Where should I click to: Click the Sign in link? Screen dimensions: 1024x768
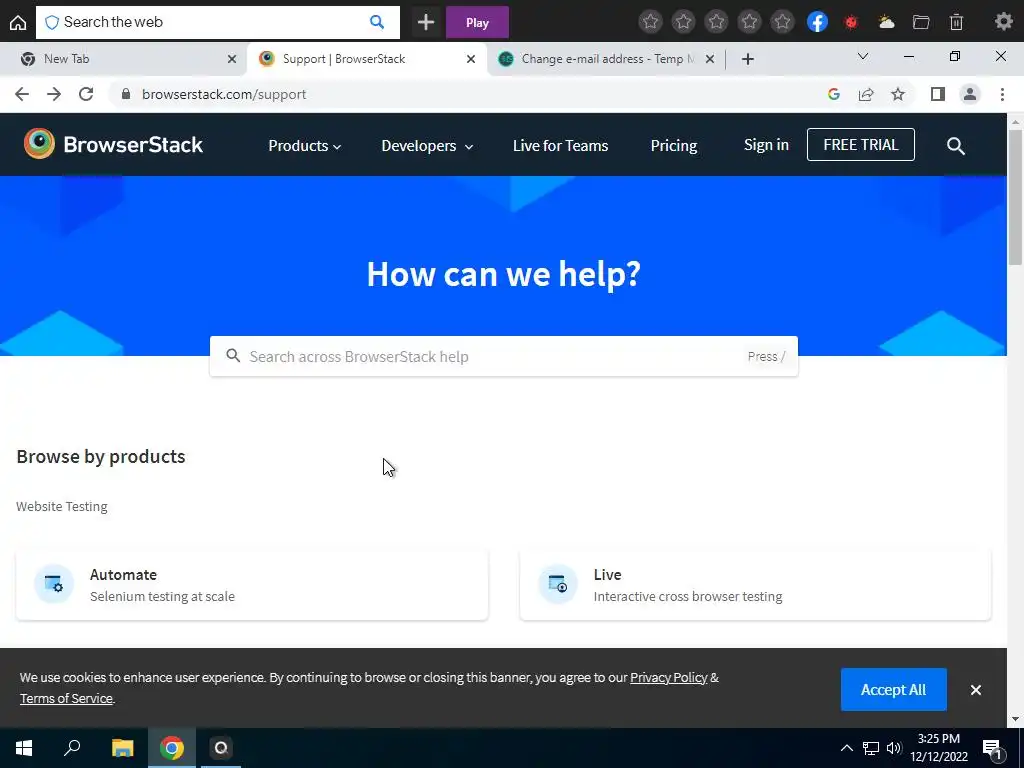pos(766,145)
